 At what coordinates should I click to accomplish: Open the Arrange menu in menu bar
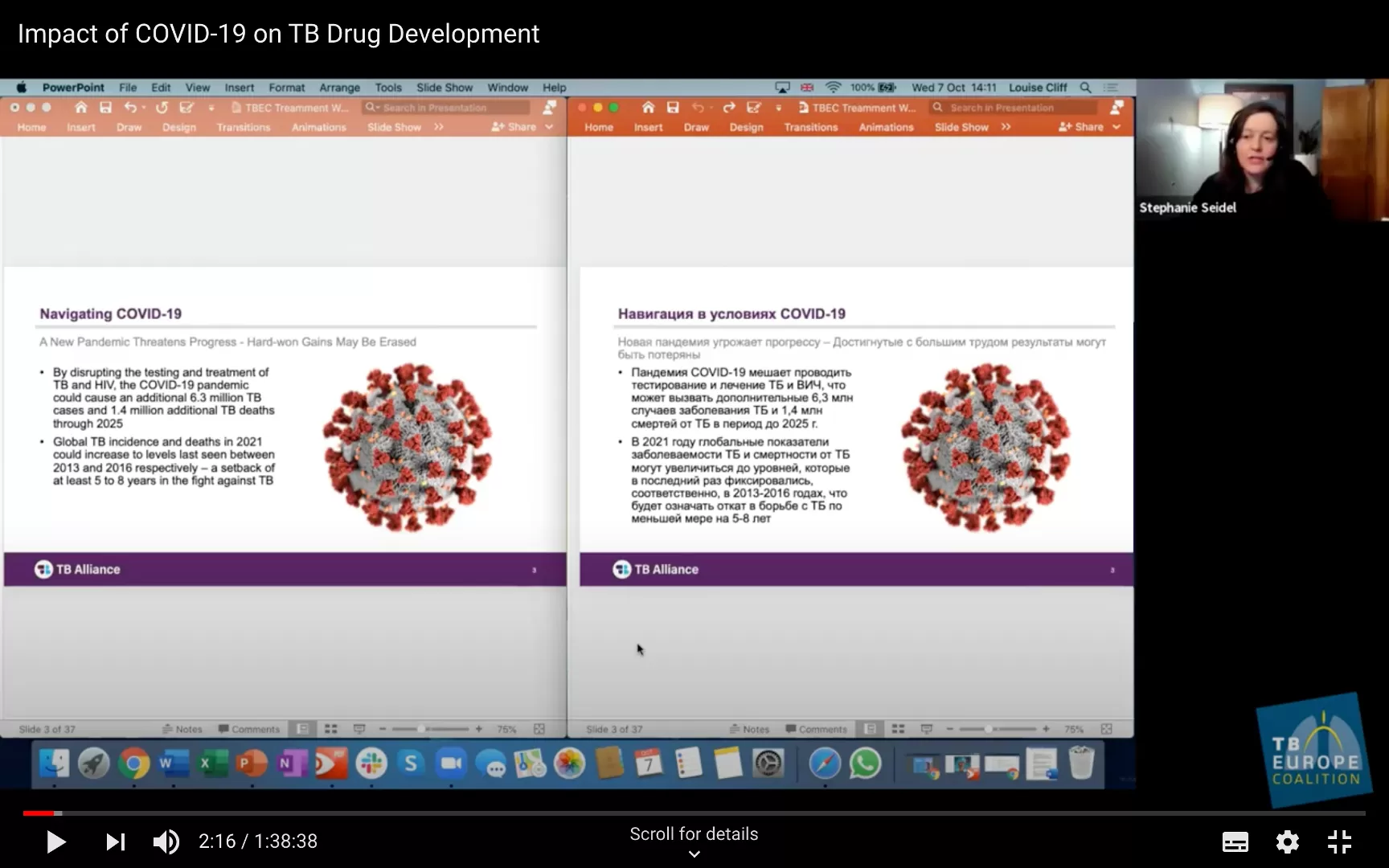tap(339, 88)
